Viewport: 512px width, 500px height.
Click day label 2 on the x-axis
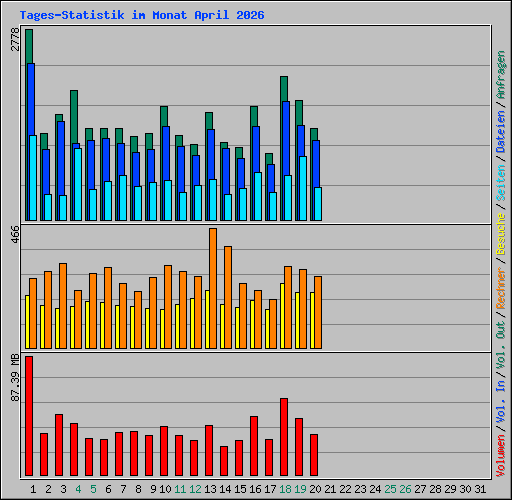[48, 489]
